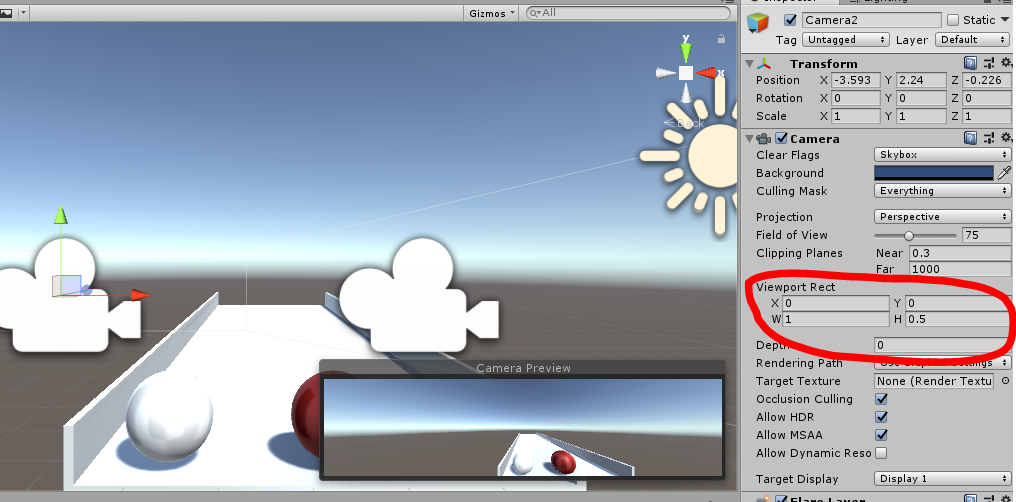Viewport: 1016px width, 502px height.
Task: Open Clear Flags dropdown showing Skybox
Action: pyautogui.click(x=942, y=155)
